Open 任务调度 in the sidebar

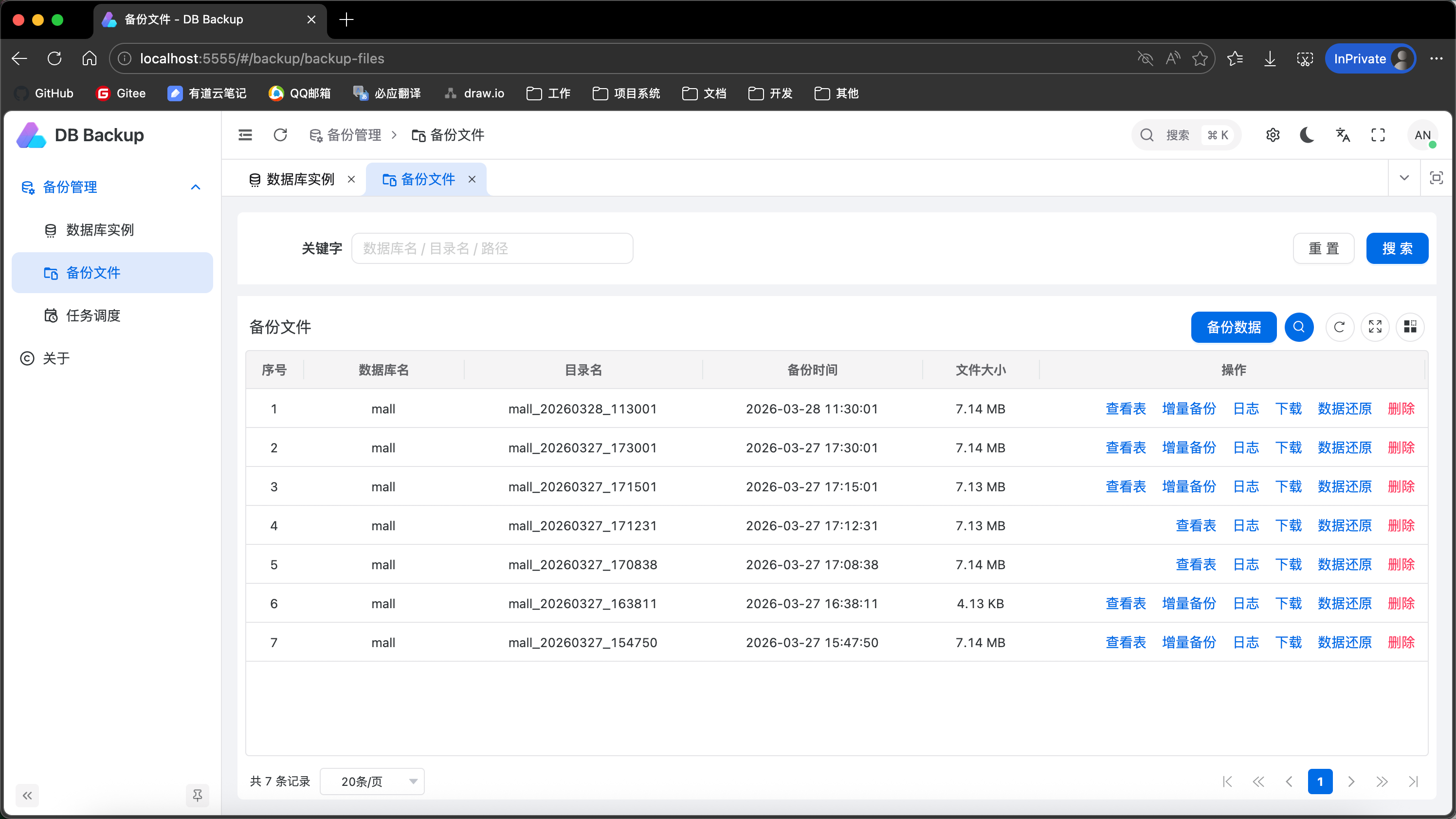pyautogui.click(x=93, y=315)
